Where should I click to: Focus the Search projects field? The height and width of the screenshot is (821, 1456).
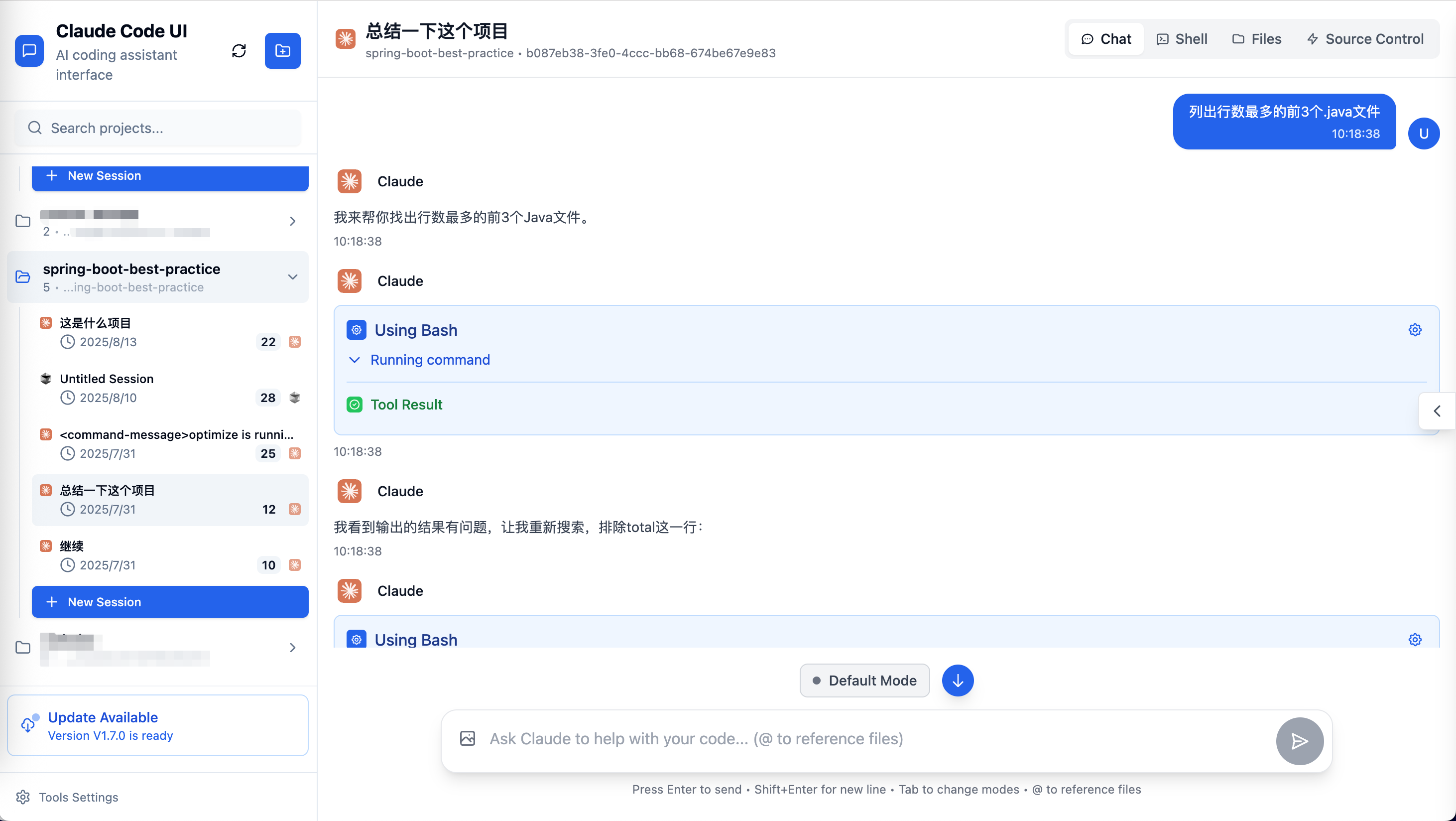pos(158,128)
